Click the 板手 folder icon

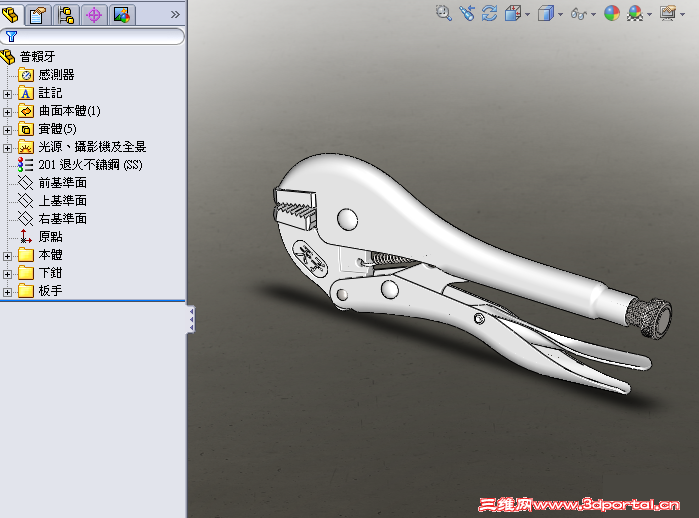[26, 291]
